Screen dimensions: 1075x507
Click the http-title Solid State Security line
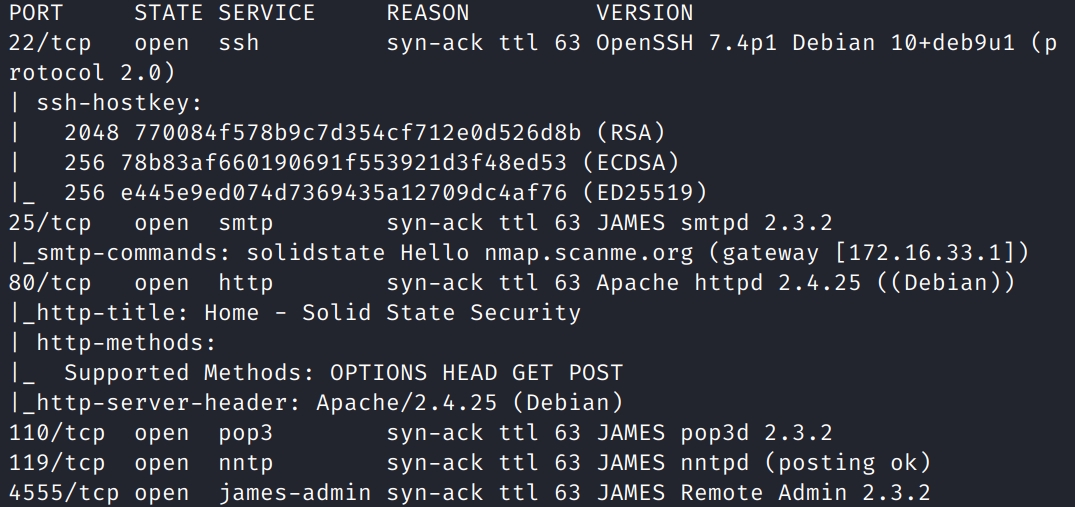[x=295, y=314]
